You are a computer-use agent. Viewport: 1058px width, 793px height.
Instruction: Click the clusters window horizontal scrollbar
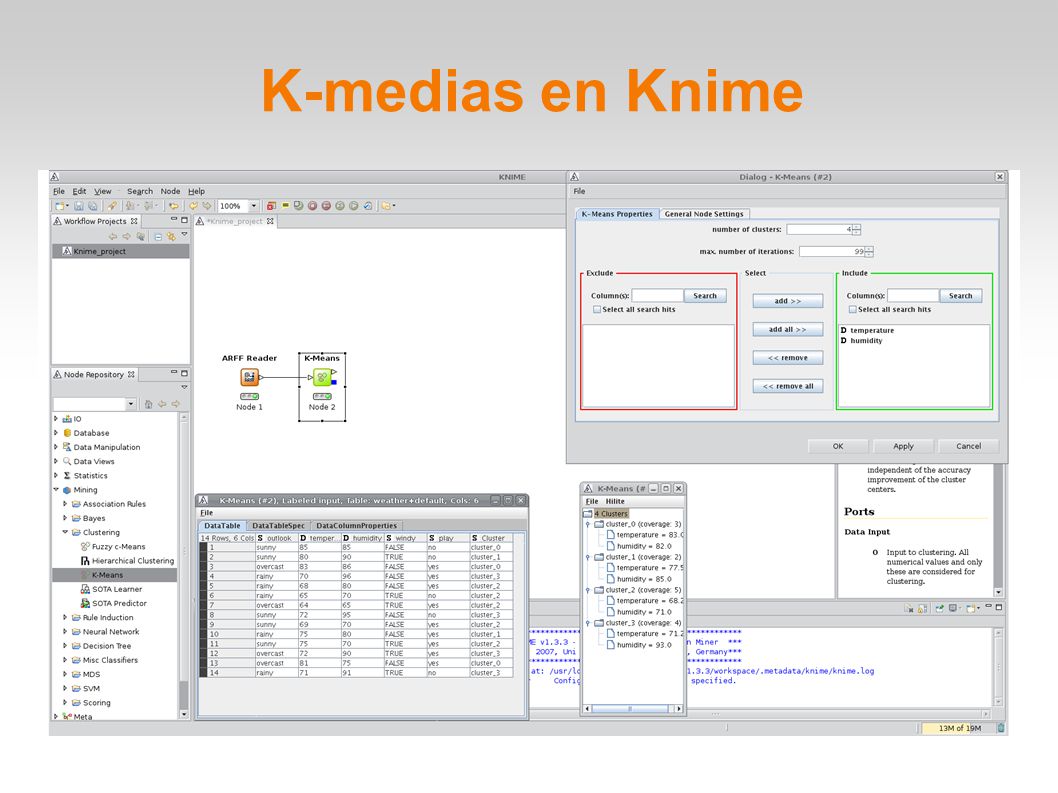(x=633, y=709)
